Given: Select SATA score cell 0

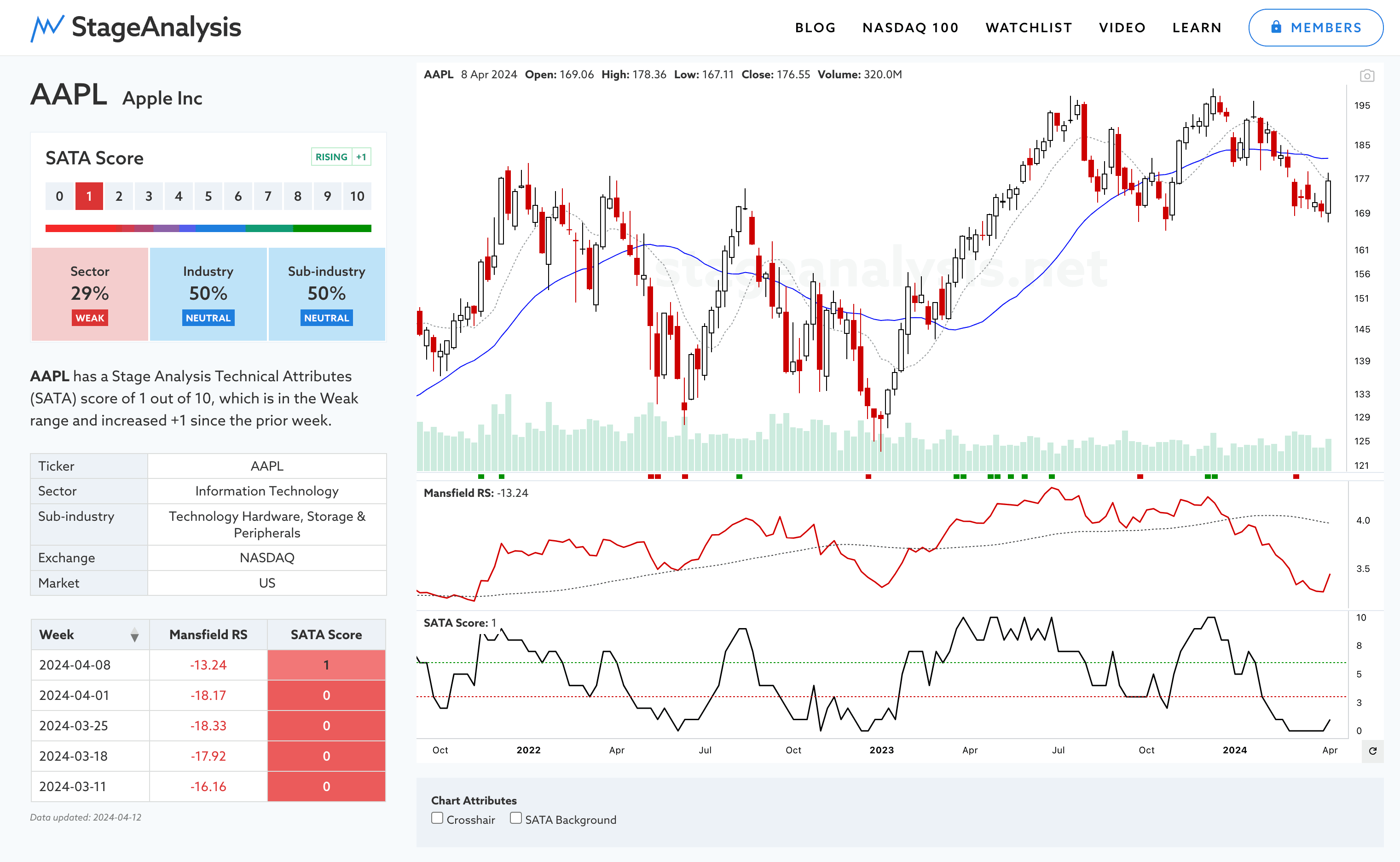Looking at the screenshot, I should [x=59, y=196].
